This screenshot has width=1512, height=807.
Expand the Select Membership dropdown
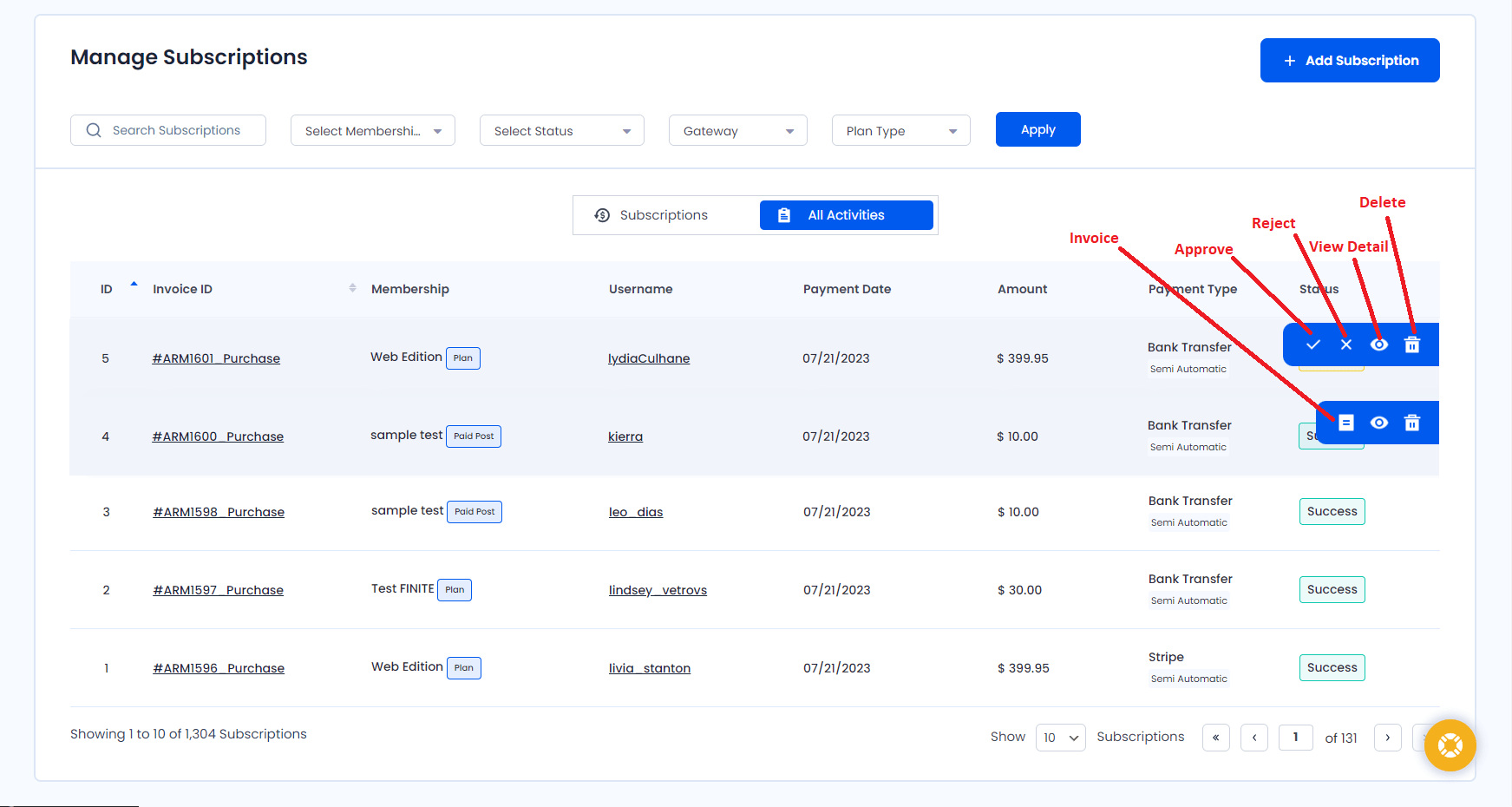[x=372, y=131]
